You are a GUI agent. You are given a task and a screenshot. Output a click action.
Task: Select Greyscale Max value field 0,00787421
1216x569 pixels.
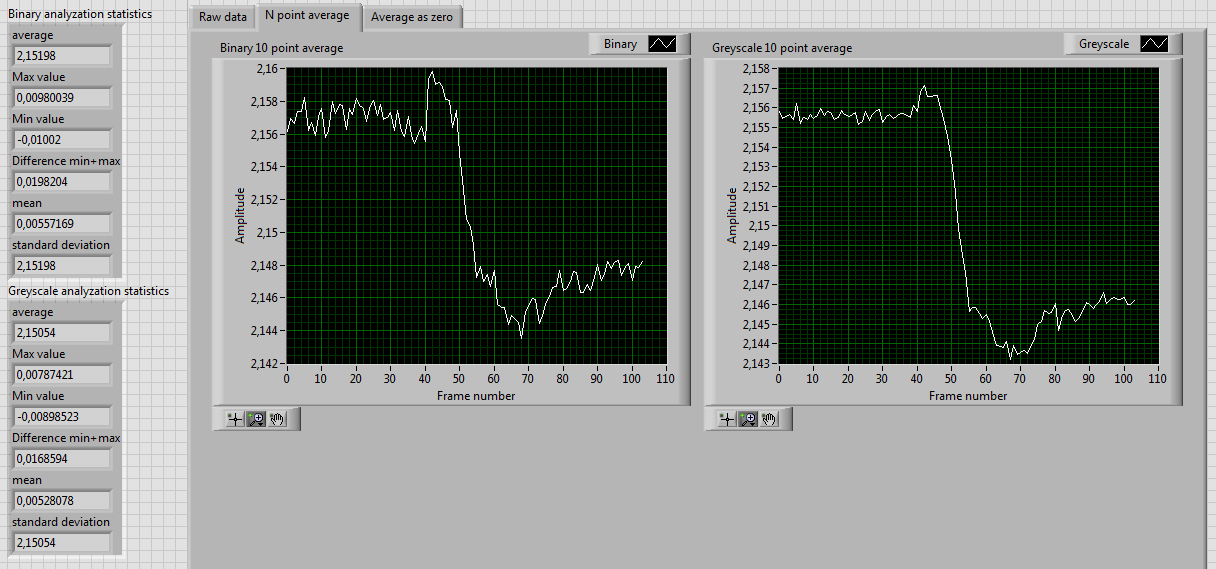tap(61, 375)
